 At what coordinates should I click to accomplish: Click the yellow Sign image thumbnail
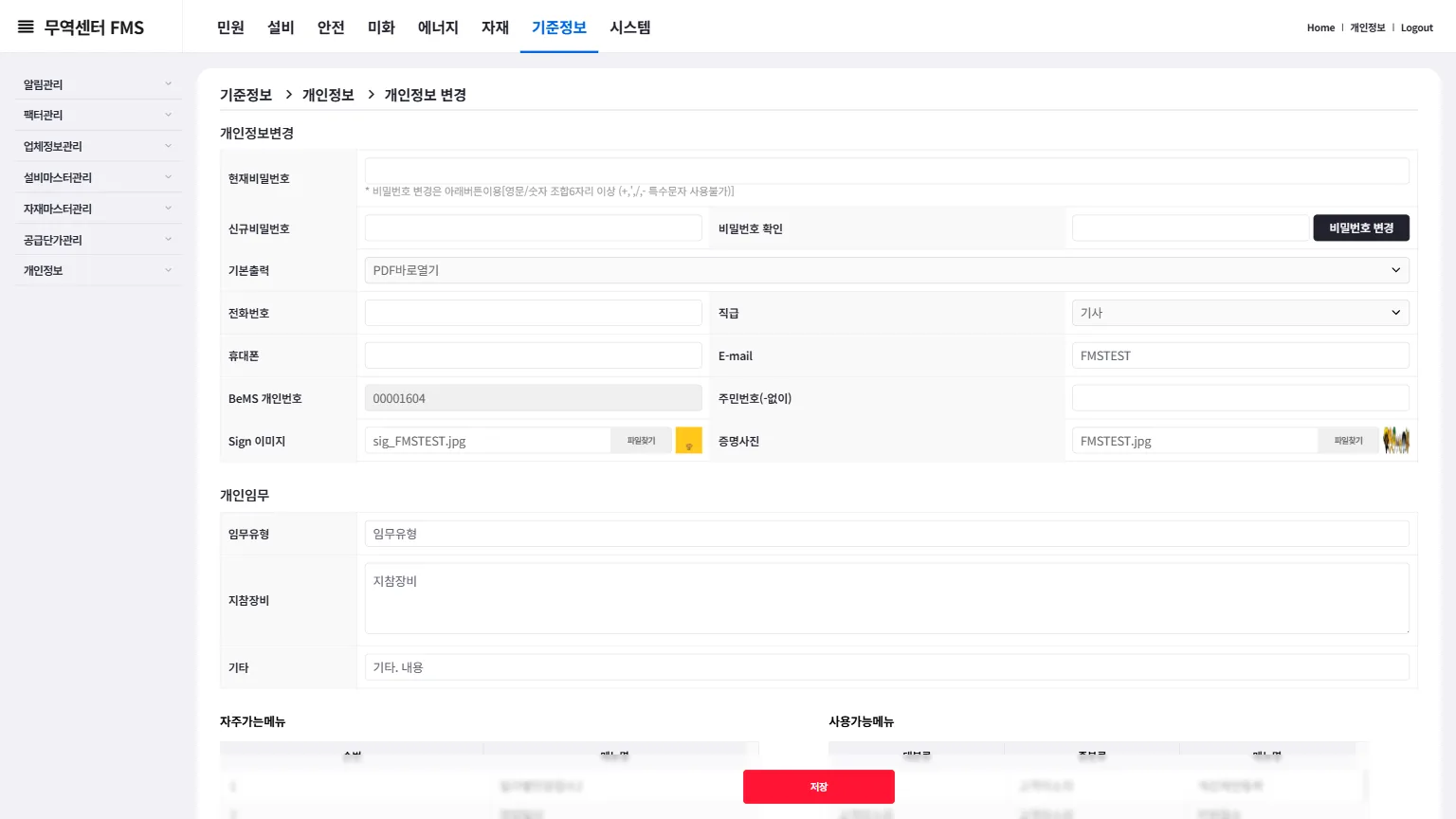click(x=688, y=441)
